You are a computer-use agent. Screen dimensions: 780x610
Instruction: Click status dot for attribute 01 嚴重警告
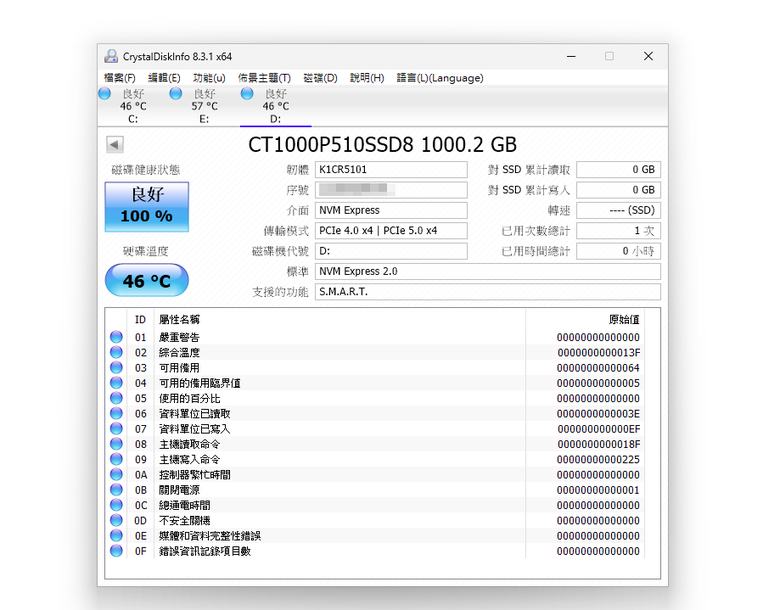(x=116, y=337)
